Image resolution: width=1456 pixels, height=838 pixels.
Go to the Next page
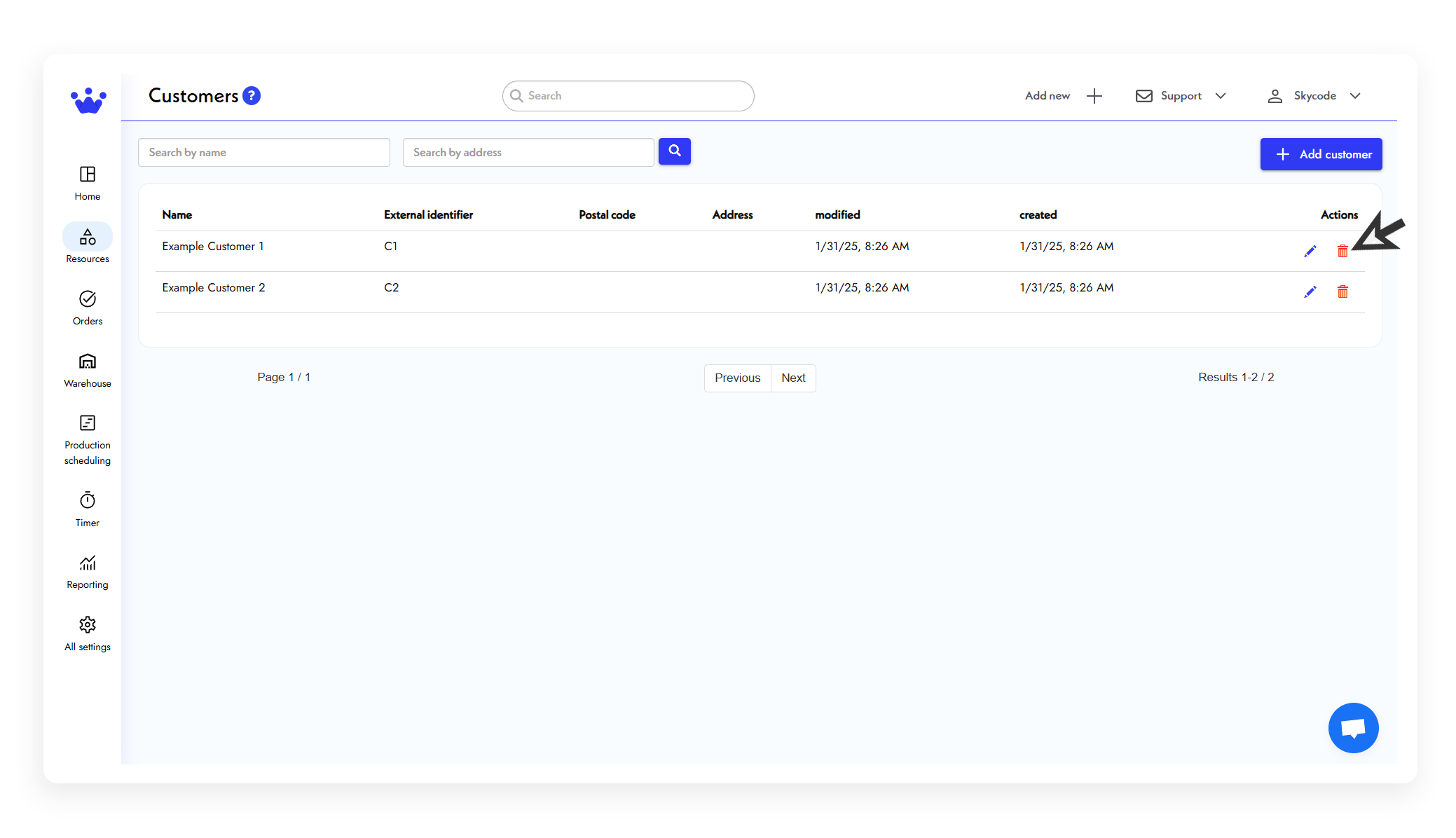pyautogui.click(x=793, y=378)
